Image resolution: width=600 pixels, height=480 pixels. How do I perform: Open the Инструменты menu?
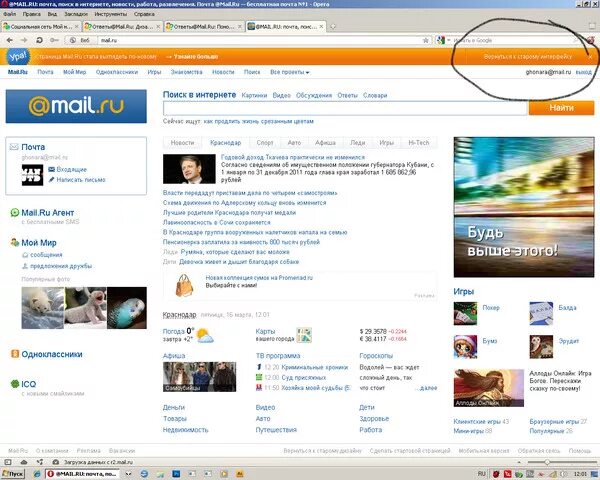111,14
